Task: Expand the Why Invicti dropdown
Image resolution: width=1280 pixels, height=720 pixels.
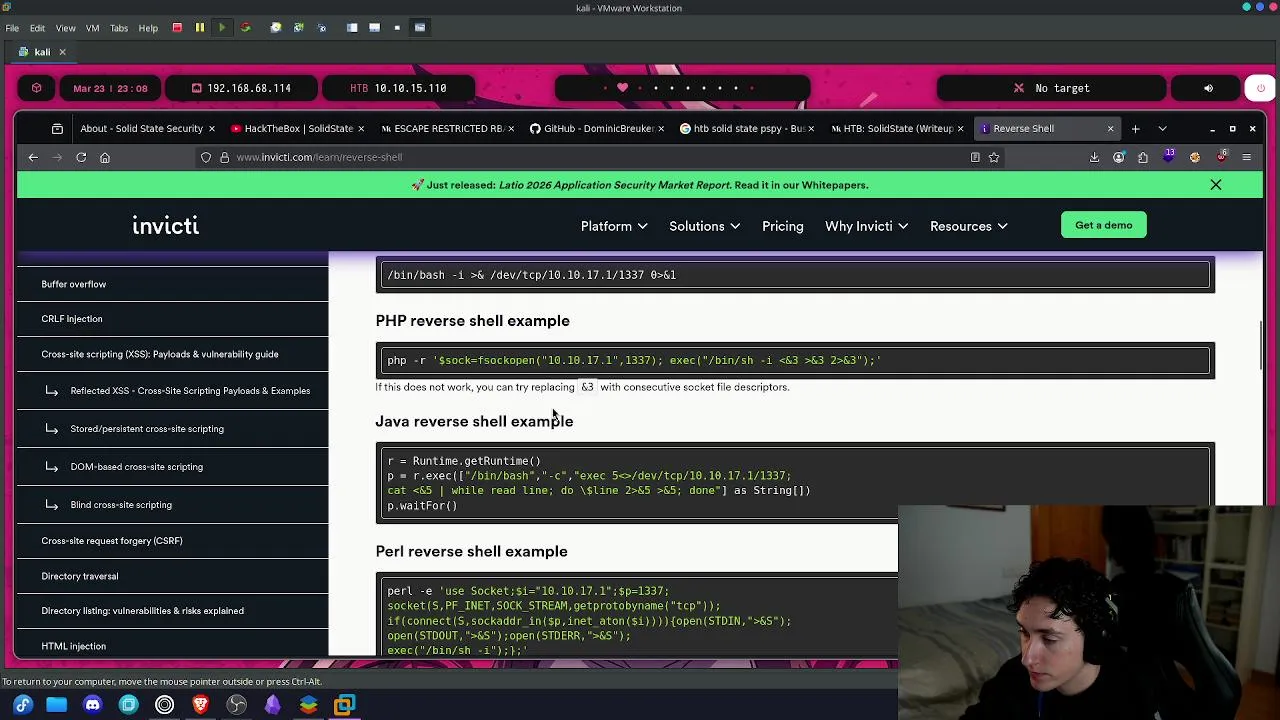Action: pos(867,226)
